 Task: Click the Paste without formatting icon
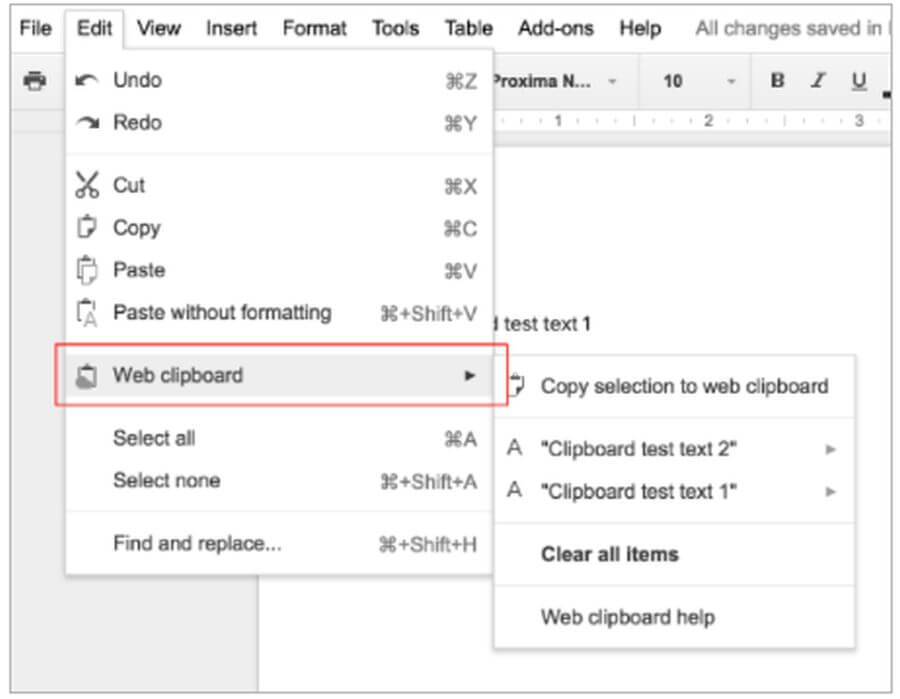point(87,313)
